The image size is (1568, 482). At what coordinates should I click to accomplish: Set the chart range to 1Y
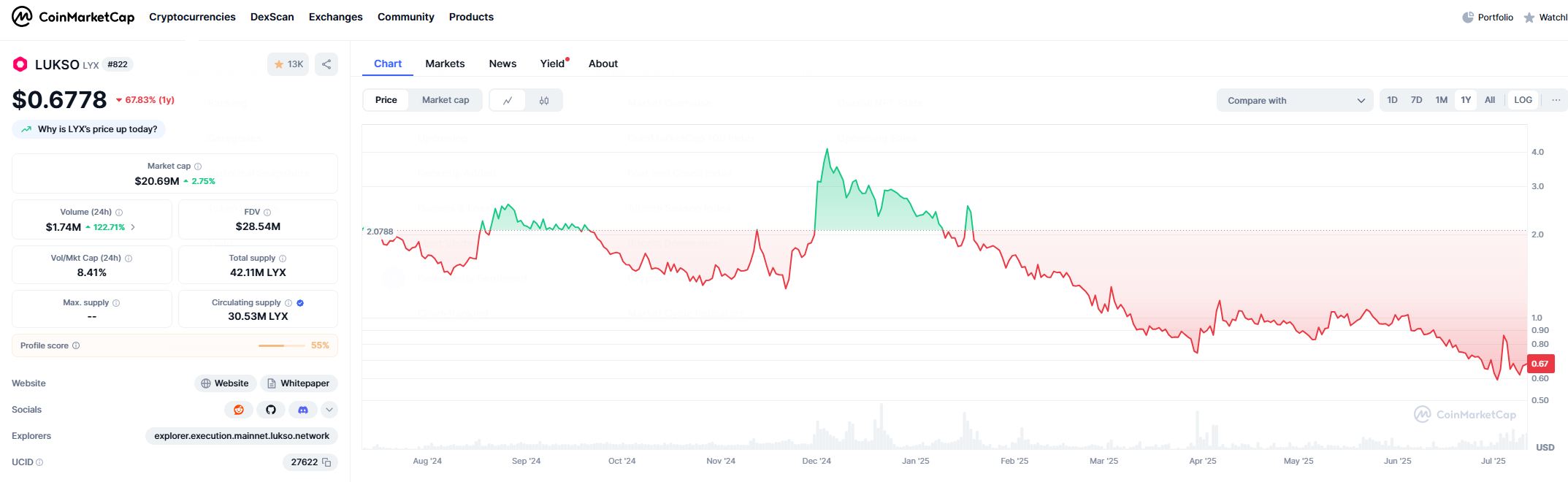tap(1466, 100)
